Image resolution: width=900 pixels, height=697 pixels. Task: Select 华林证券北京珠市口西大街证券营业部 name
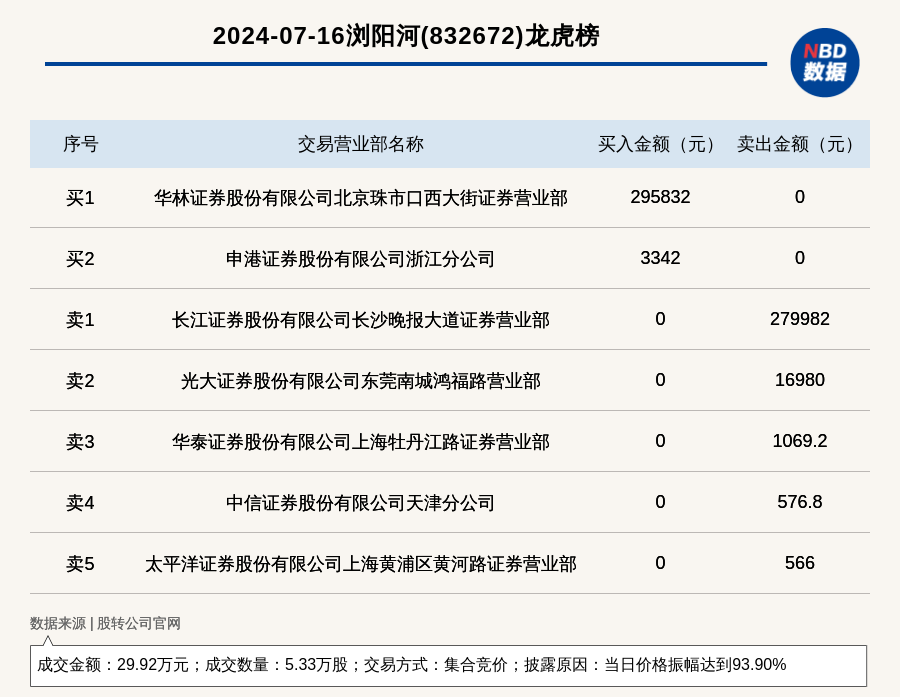(360, 198)
